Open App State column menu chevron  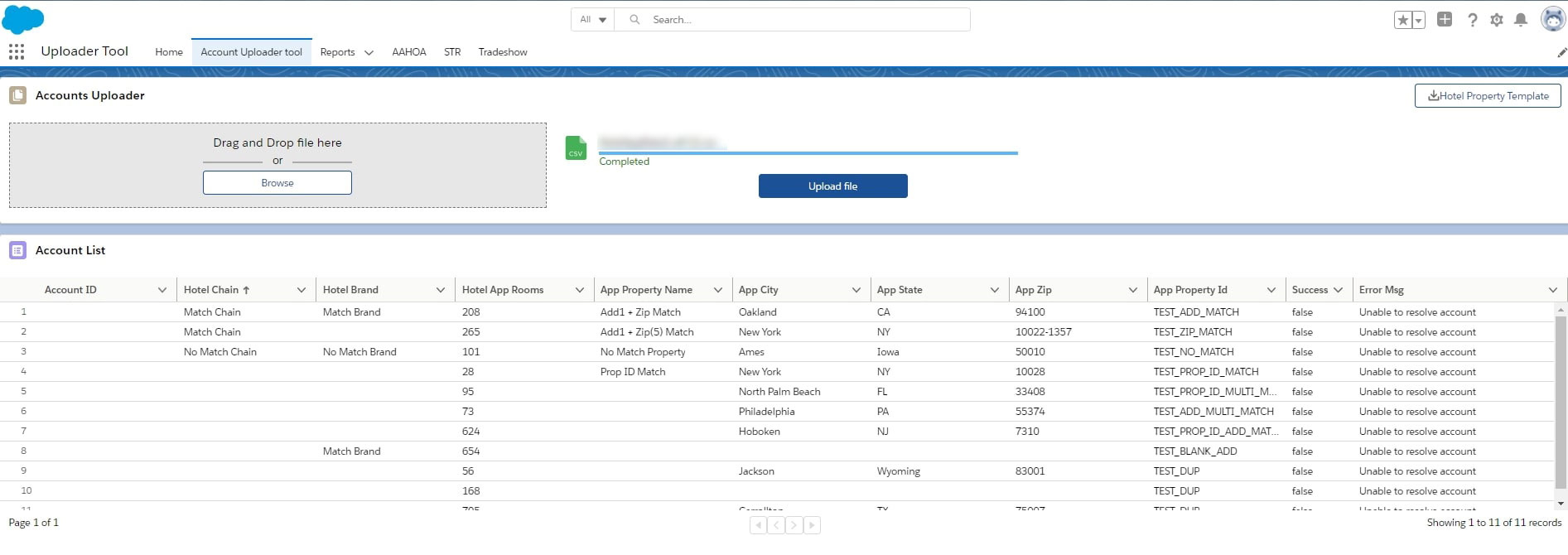coord(995,290)
